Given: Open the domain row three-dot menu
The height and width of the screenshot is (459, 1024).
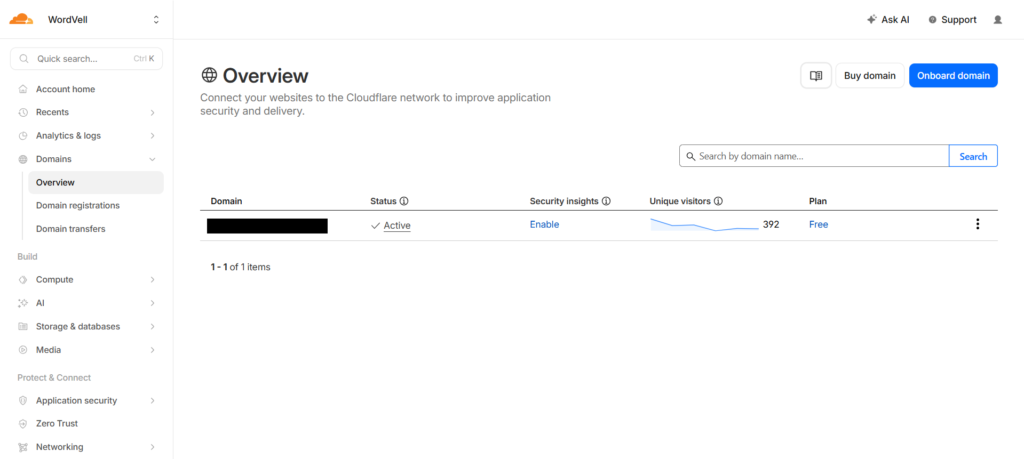Looking at the screenshot, I should click(978, 225).
